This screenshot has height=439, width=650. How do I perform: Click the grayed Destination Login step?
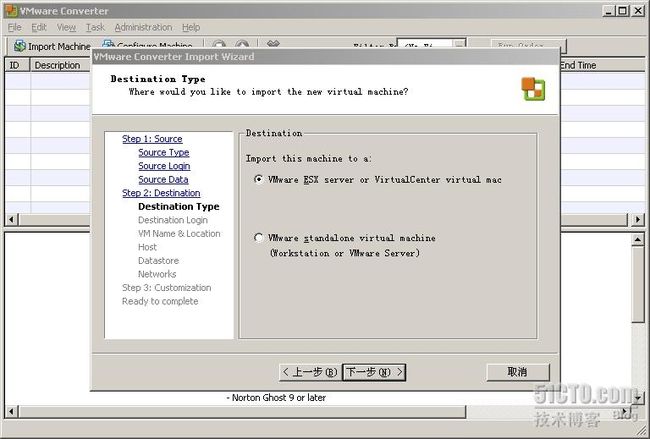(x=173, y=220)
